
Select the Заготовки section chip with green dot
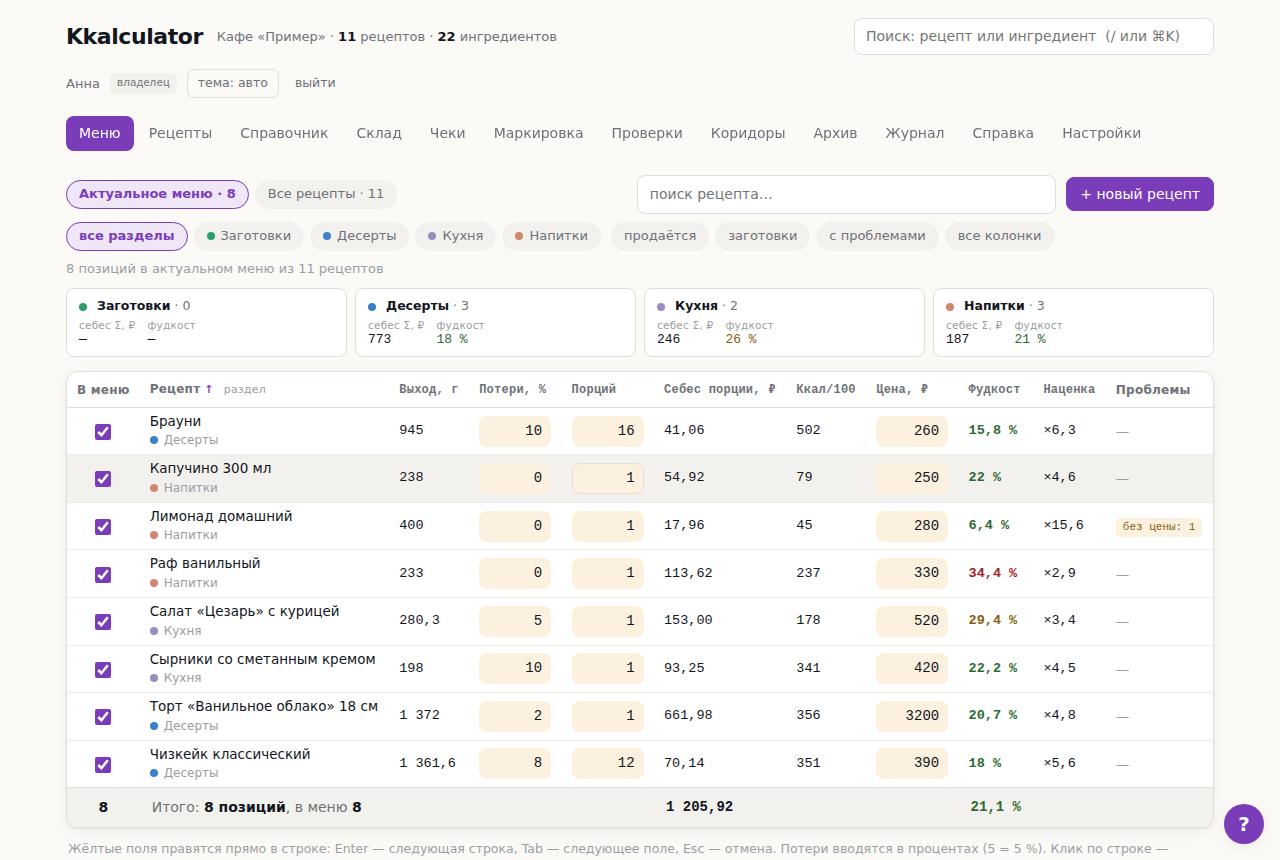point(249,236)
